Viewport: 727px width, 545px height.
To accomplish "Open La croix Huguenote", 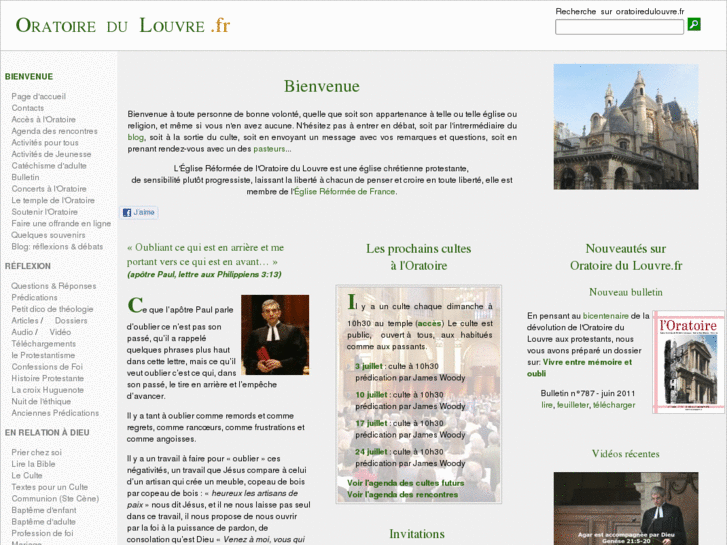I will pos(48,390).
